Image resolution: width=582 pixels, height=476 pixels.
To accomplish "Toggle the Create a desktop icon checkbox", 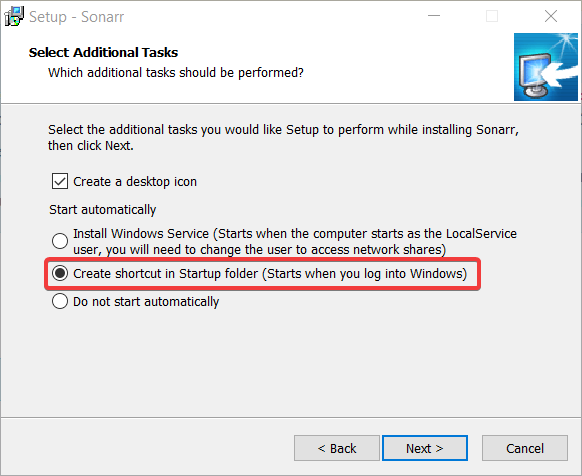I will click(x=60, y=181).
